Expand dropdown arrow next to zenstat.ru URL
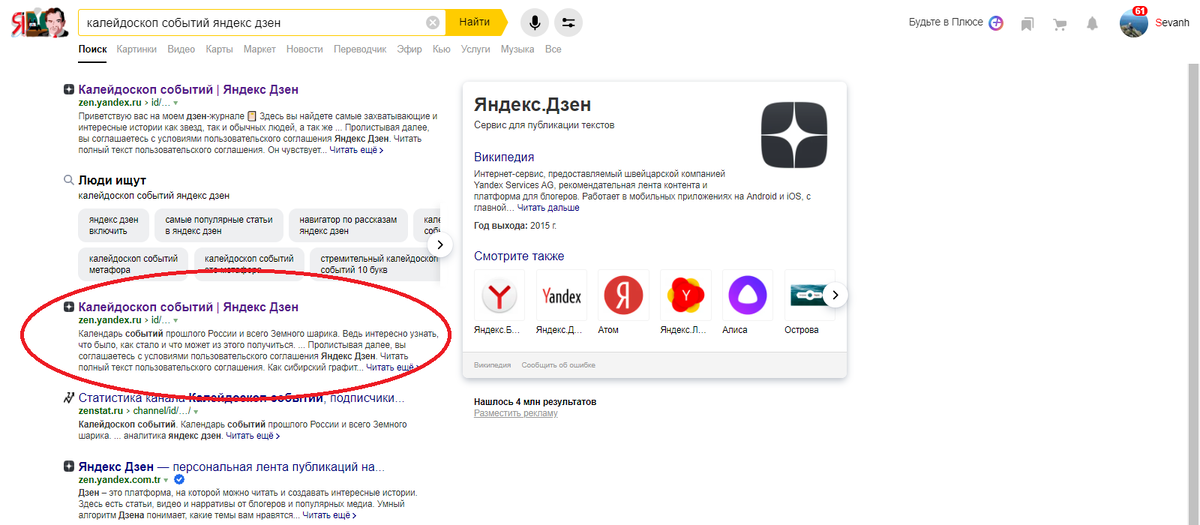The width and height of the screenshot is (1200, 525). [196, 412]
